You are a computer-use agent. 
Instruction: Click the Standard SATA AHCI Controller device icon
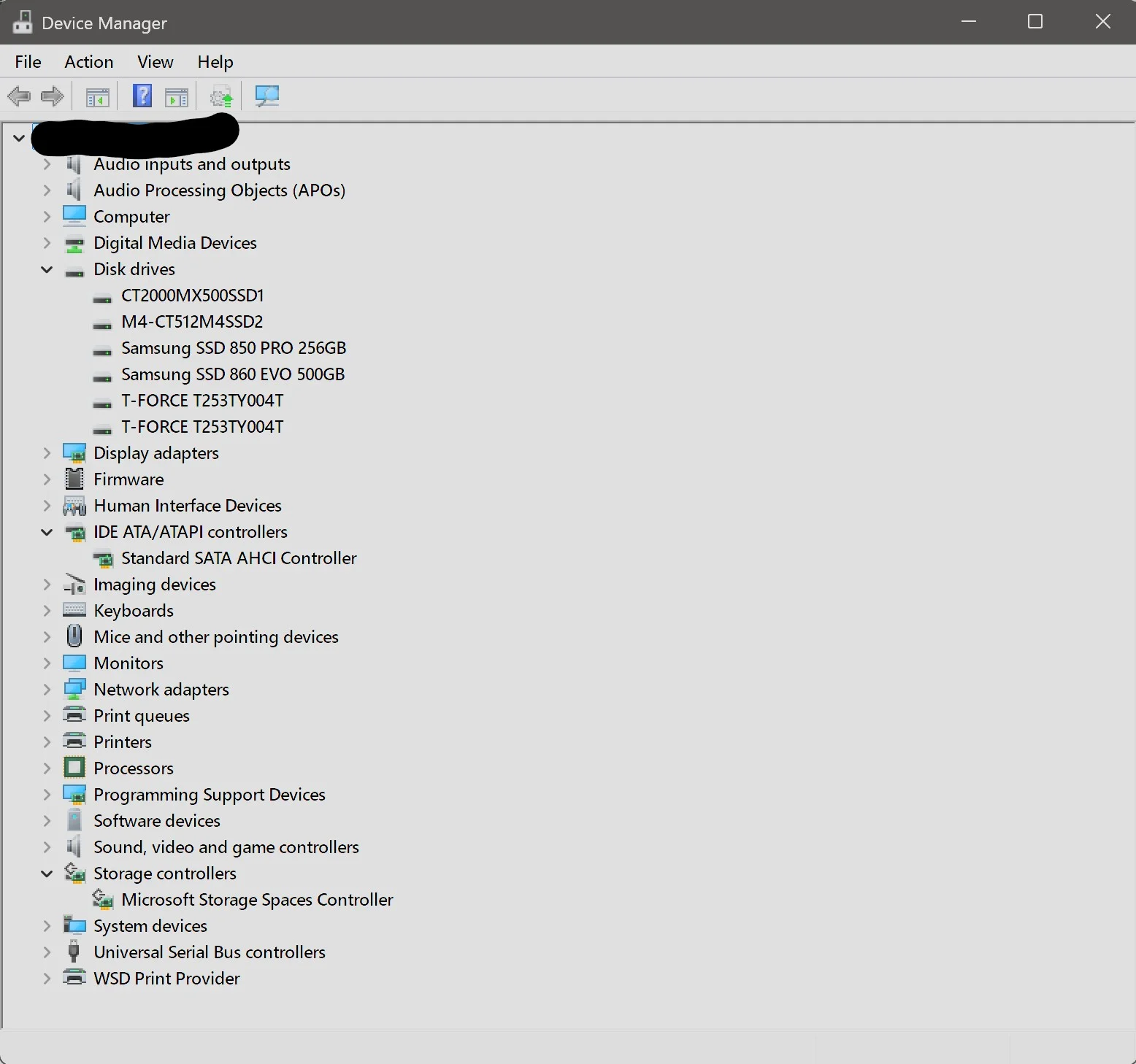coord(103,559)
